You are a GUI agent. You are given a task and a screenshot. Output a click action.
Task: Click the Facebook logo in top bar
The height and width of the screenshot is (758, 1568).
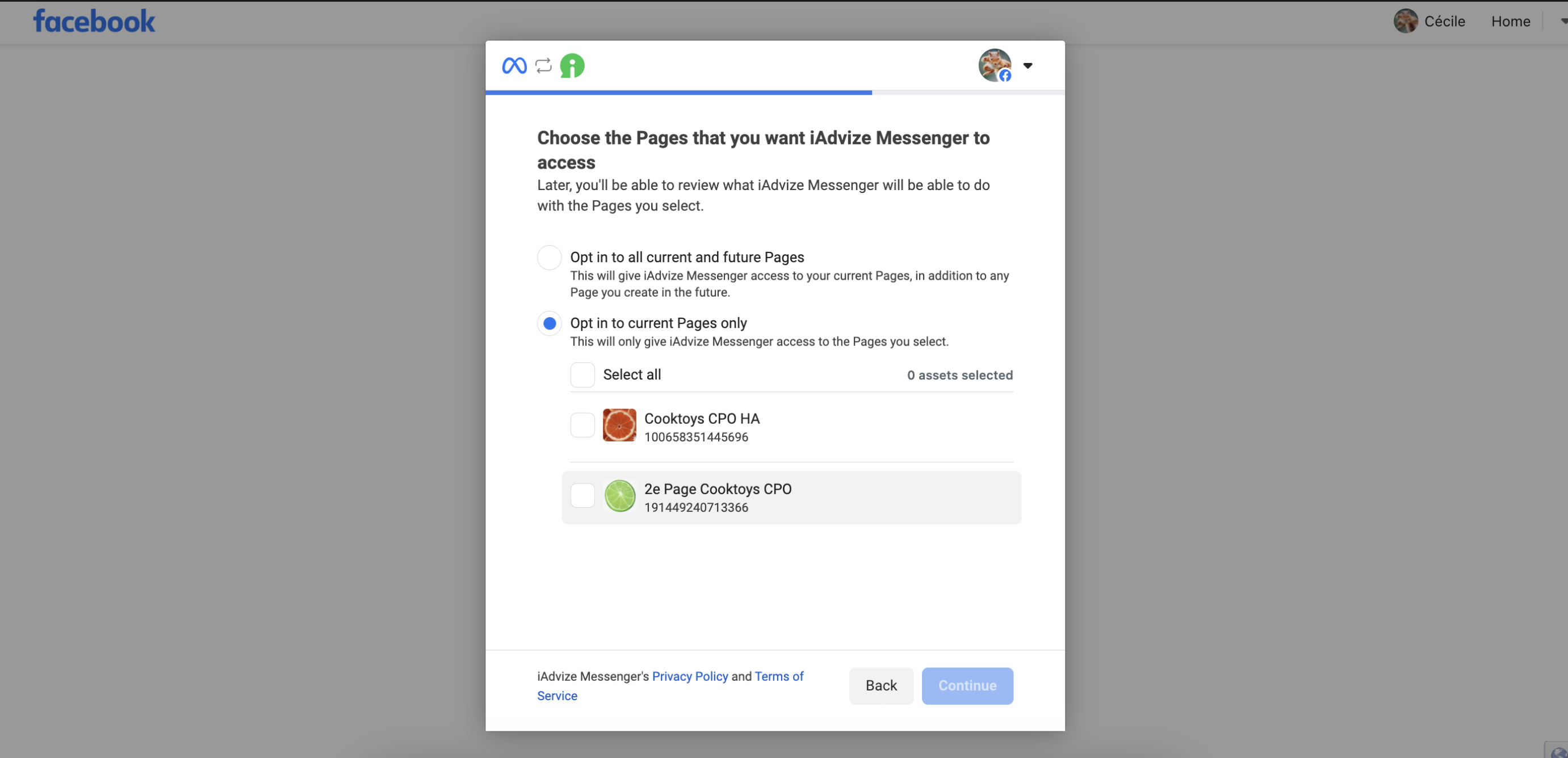(94, 22)
